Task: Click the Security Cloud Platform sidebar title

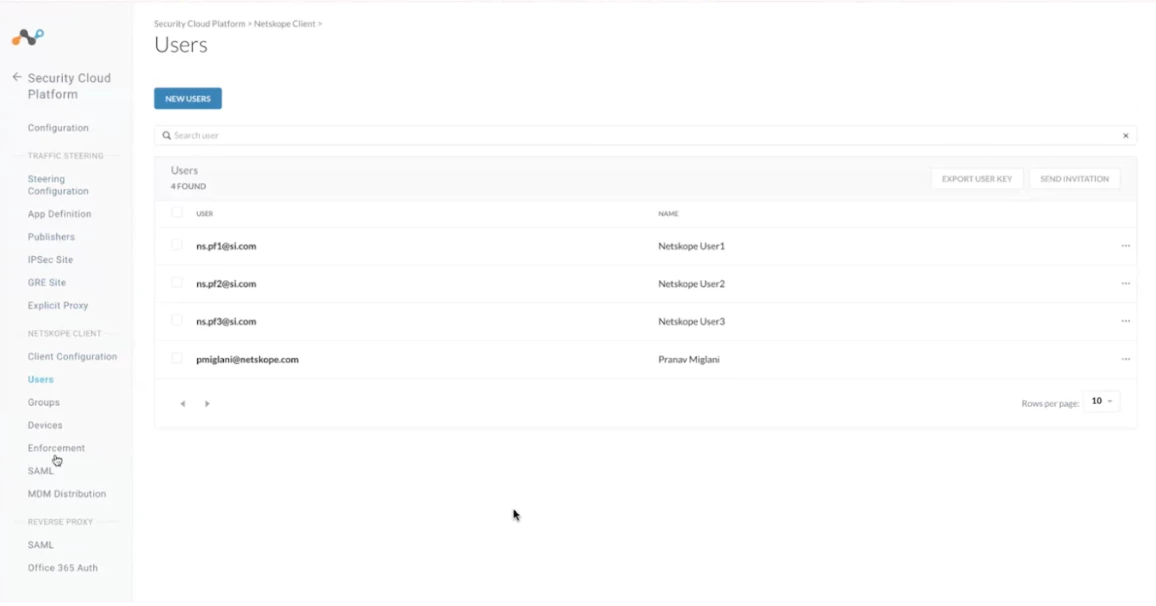Action: pyautogui.click(x=69, y=86)
